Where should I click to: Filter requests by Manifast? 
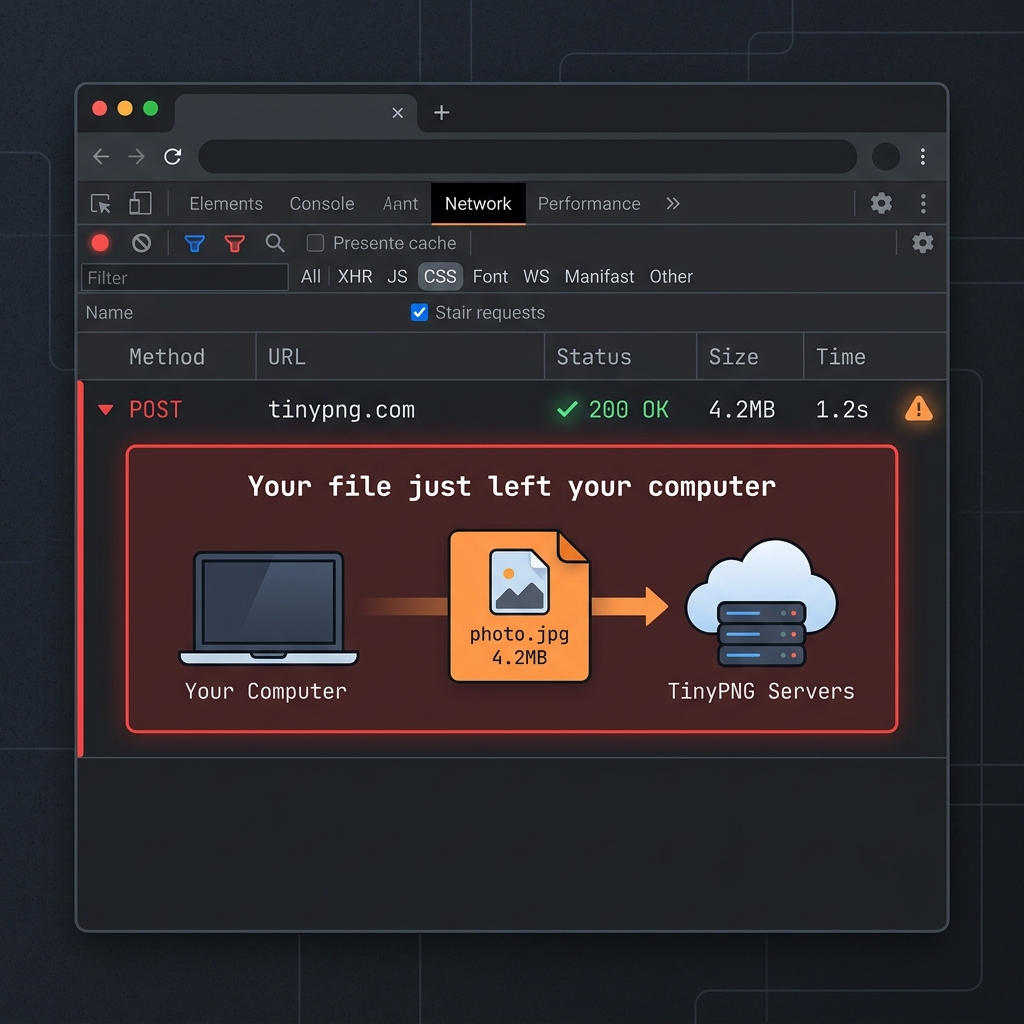pyautogui.click(x=600, y=276)
